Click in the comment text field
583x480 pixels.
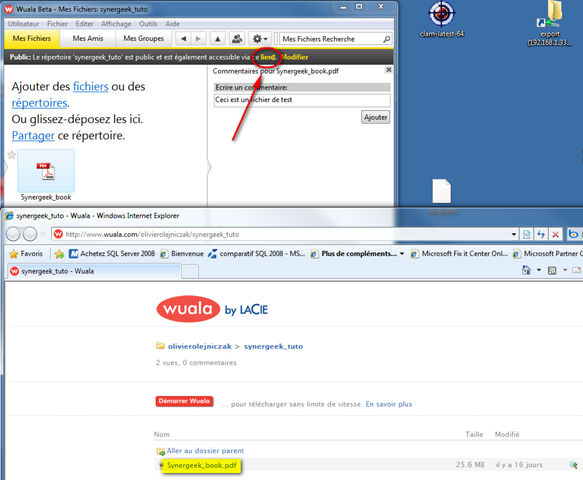pos(302,100)
